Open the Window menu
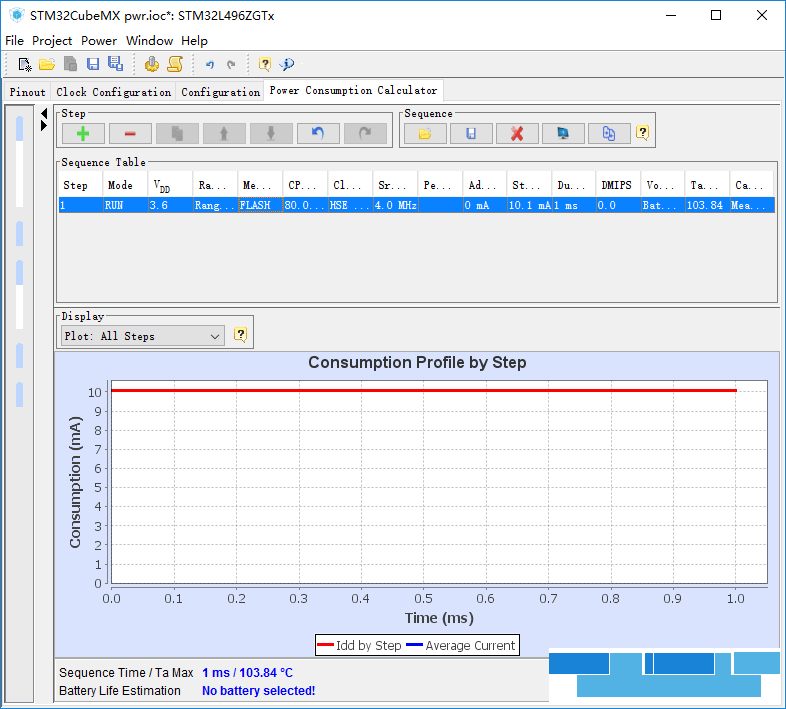The image size is (786, 709). click(149, 41)
